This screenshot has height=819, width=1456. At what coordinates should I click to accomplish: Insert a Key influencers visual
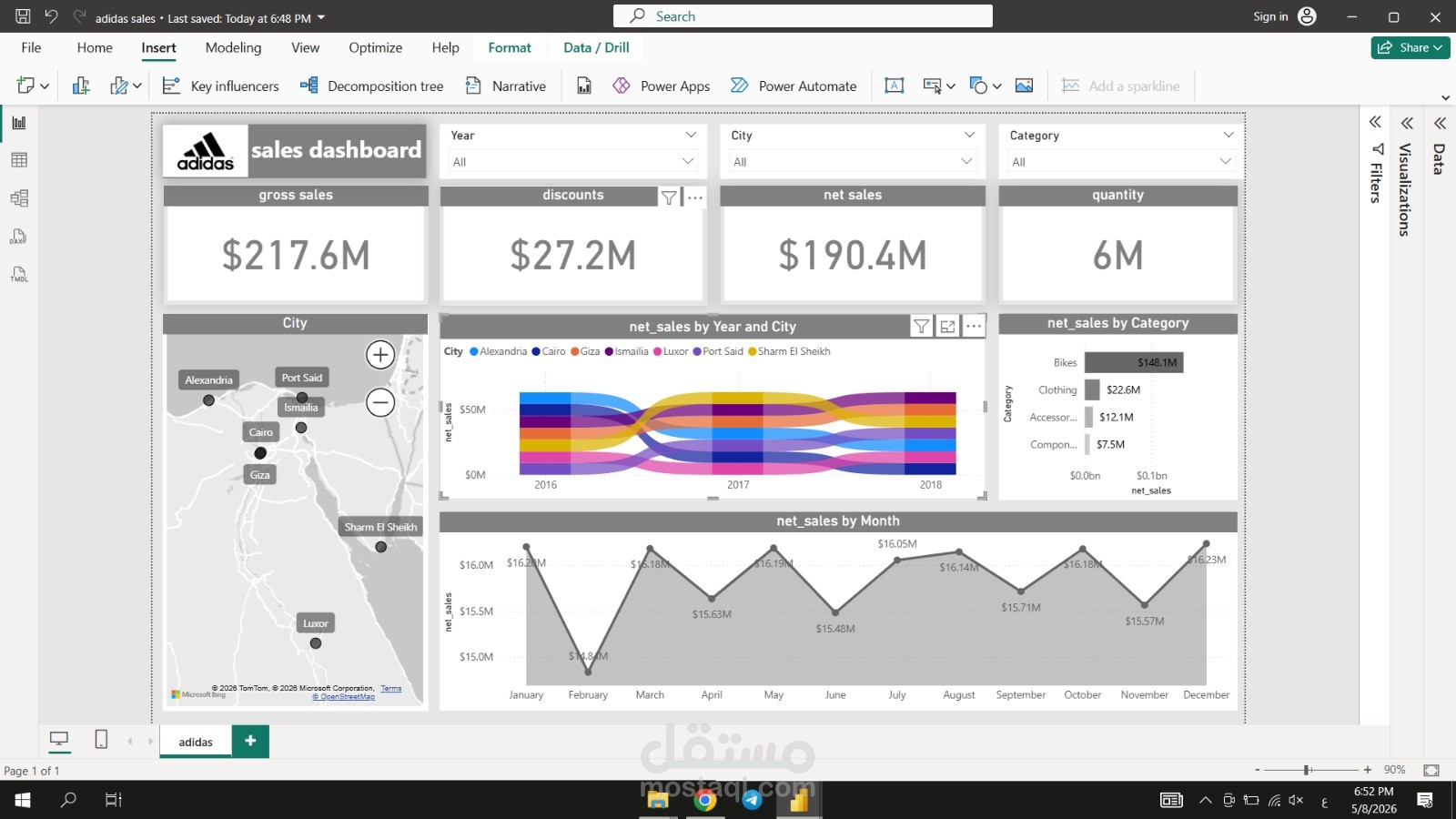(220, 86)
